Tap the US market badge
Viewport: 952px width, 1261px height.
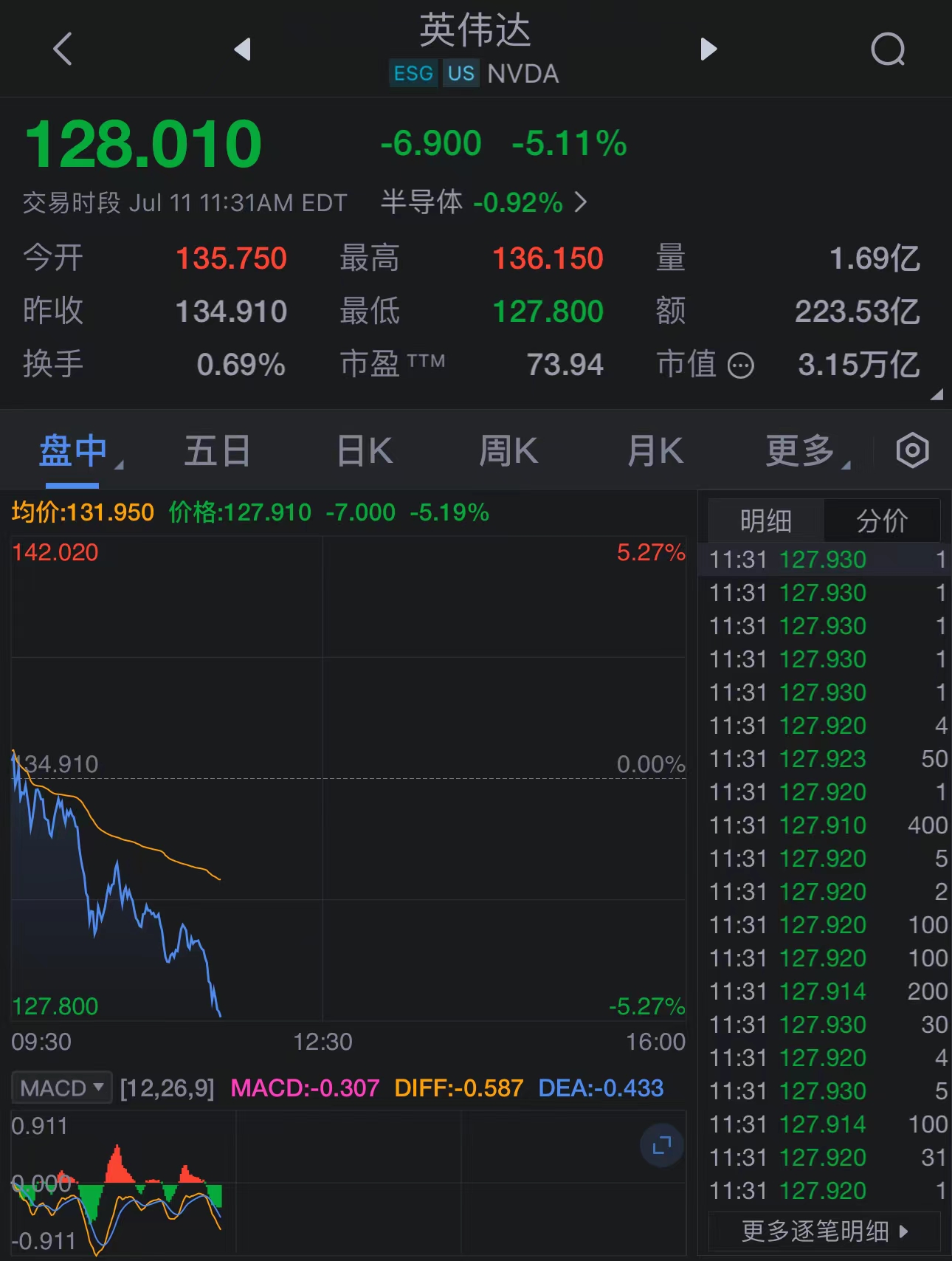pyautogui.click(x=461, y=74)
